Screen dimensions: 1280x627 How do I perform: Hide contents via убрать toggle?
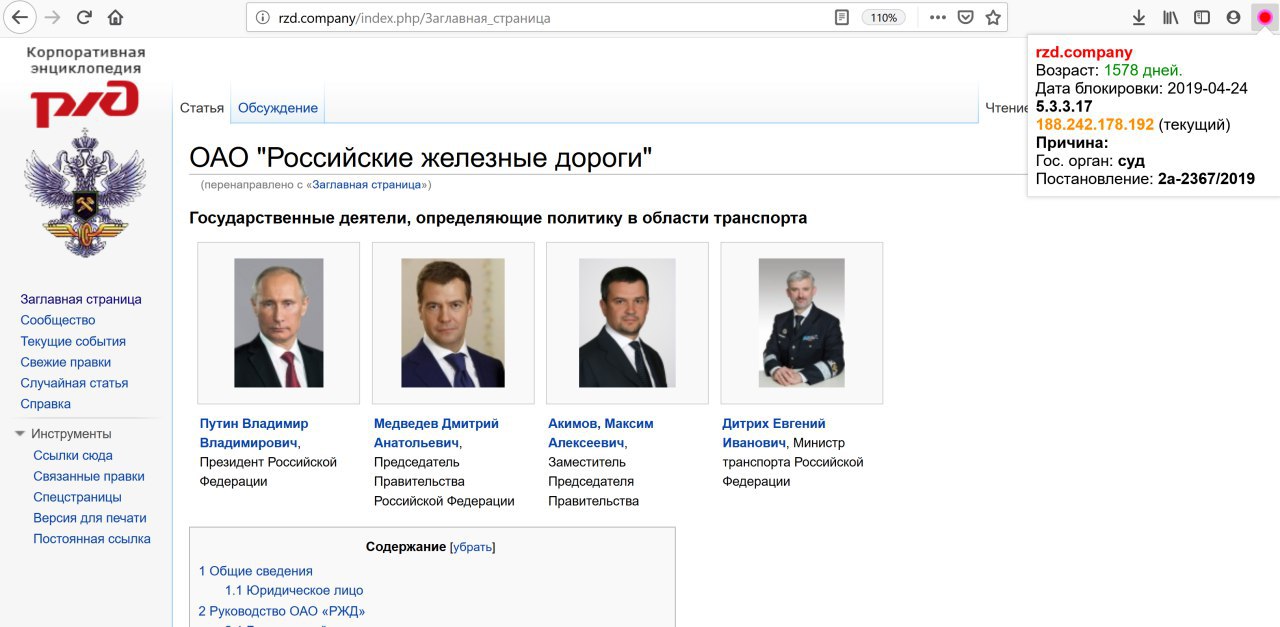coord(473,547)
